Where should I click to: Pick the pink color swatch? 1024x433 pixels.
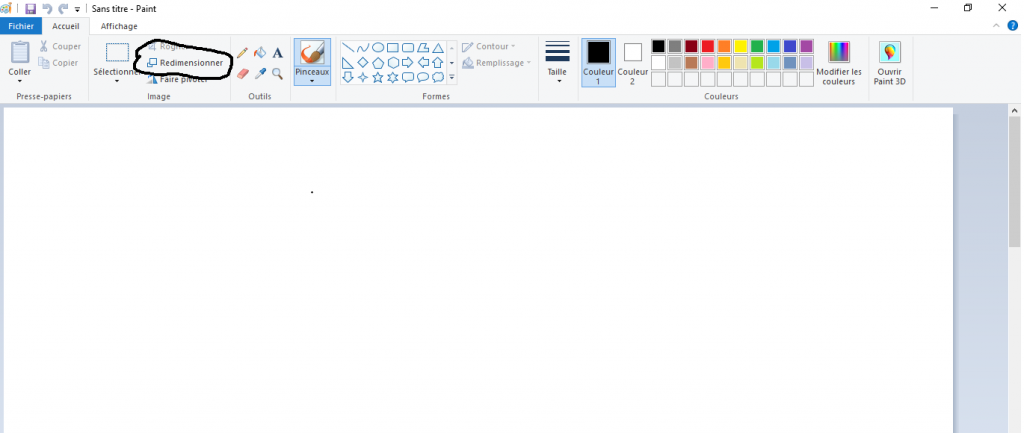point(707,63)
